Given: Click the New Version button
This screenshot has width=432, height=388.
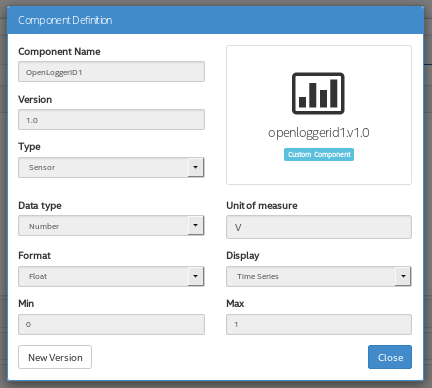Looking at the screenshot, I should (x=55, y=357).
